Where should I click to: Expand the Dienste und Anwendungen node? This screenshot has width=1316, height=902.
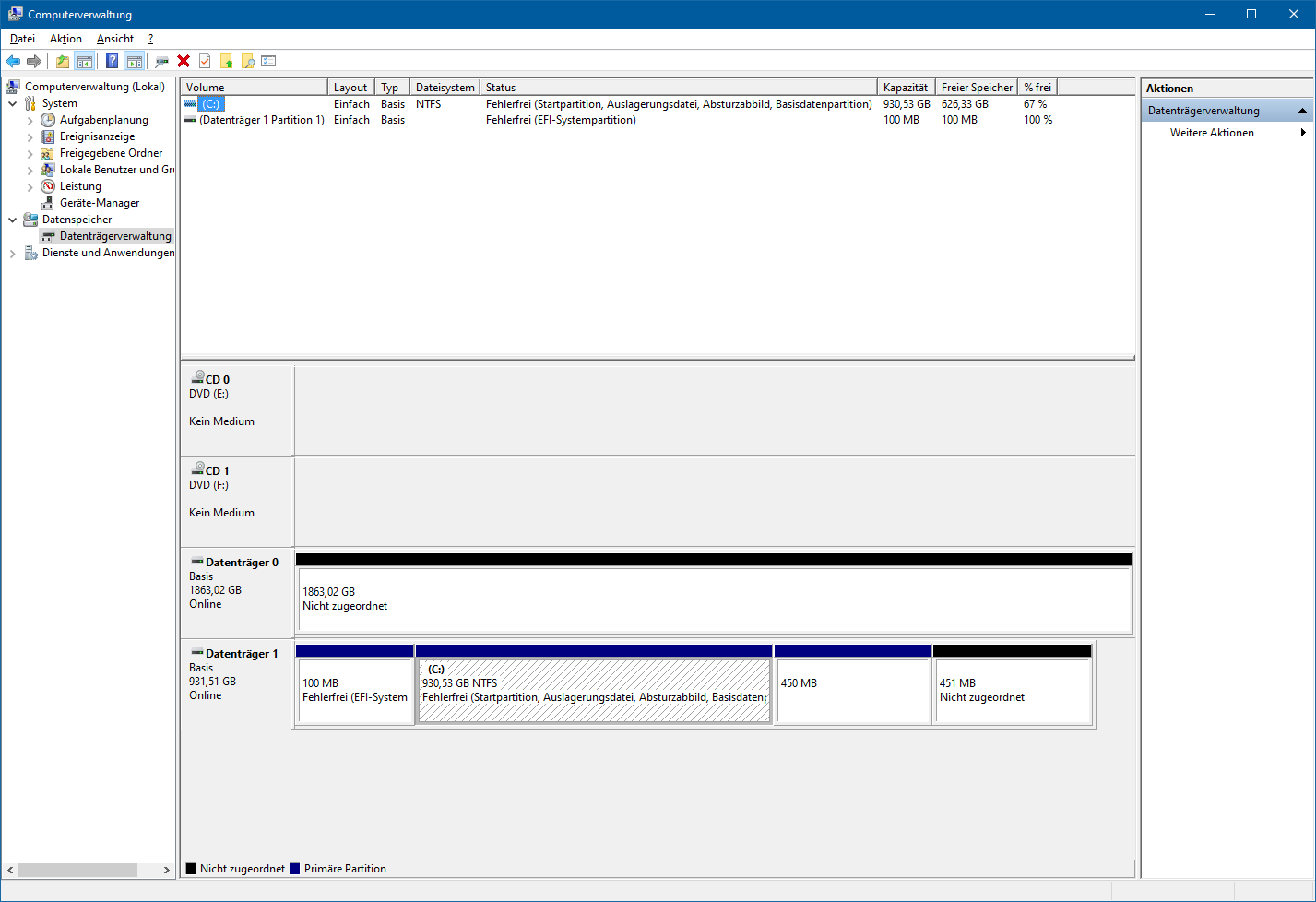coord(13,253)
